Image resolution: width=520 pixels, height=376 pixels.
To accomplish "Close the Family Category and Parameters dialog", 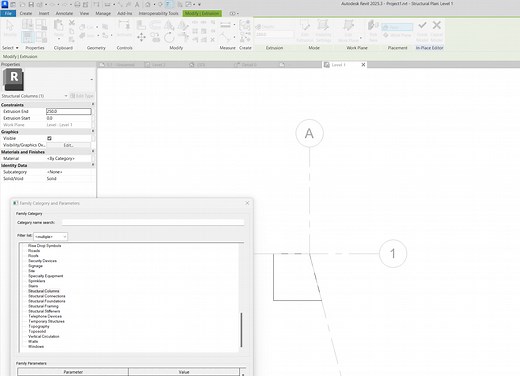I will [x=247, y=203].
